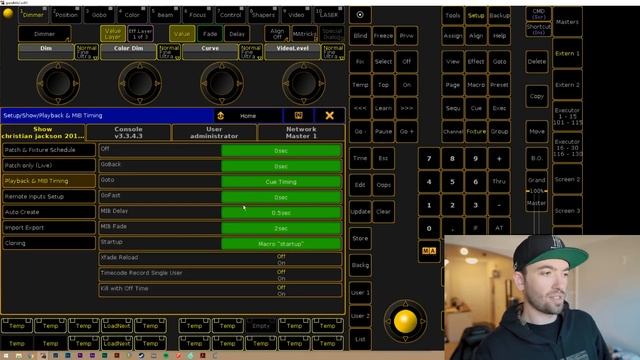
Task: Toggle the Delay layer button
Action: [x=237, y=34]
